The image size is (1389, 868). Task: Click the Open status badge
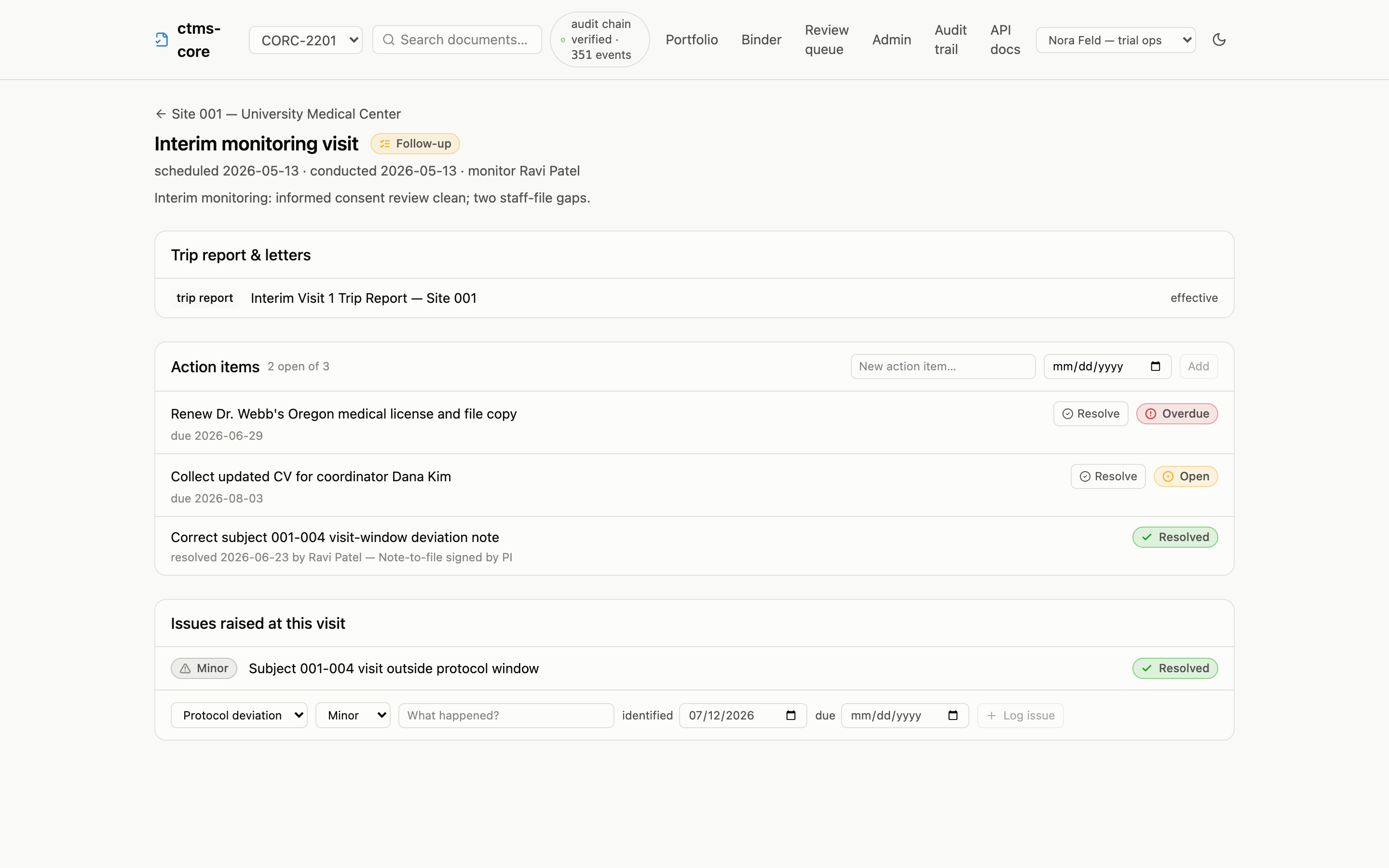point(1186,476)
